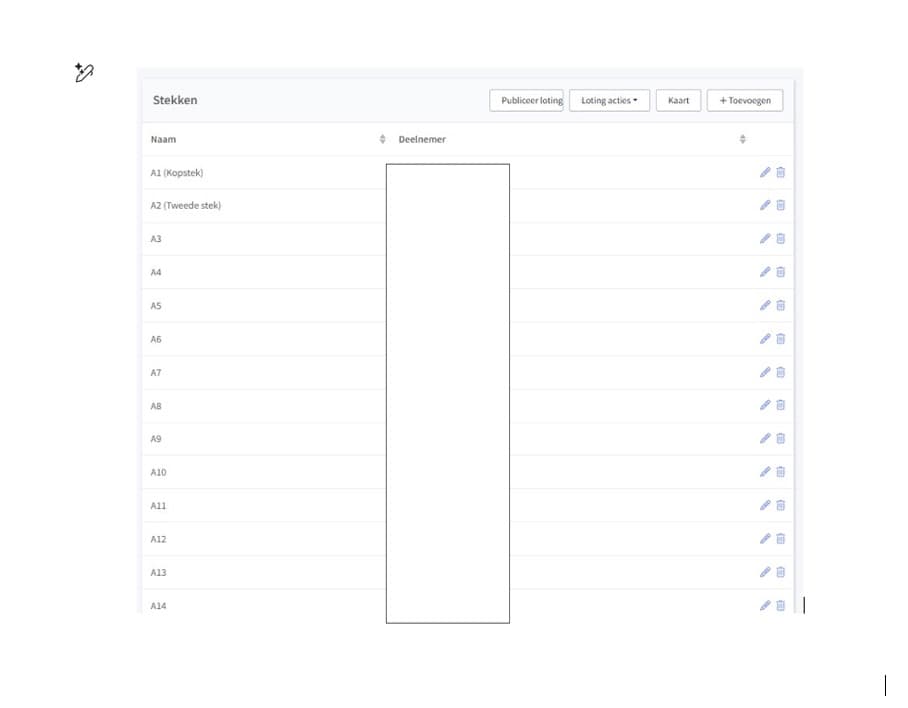Click the Deelnemer column header text
This screenshot has height=708, width=908.
422,139
